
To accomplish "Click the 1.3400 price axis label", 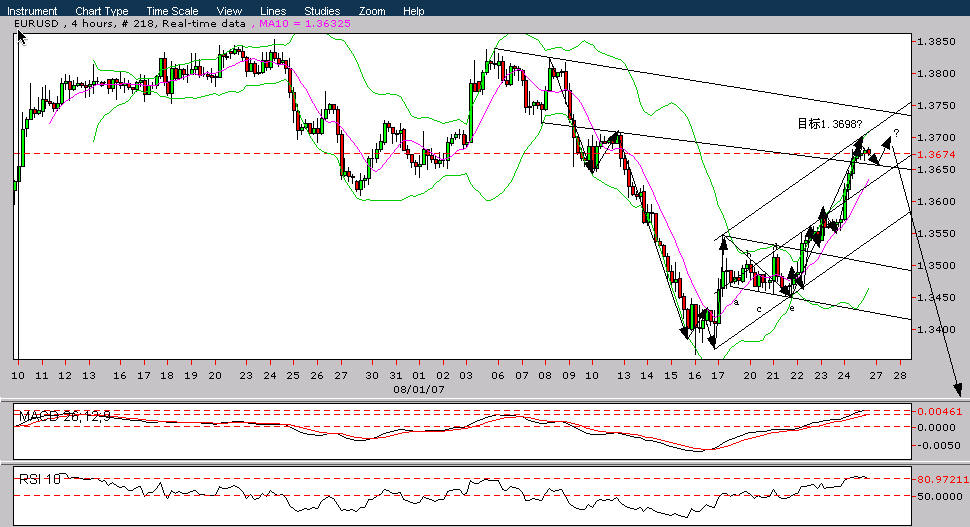I will coord(936,329).
